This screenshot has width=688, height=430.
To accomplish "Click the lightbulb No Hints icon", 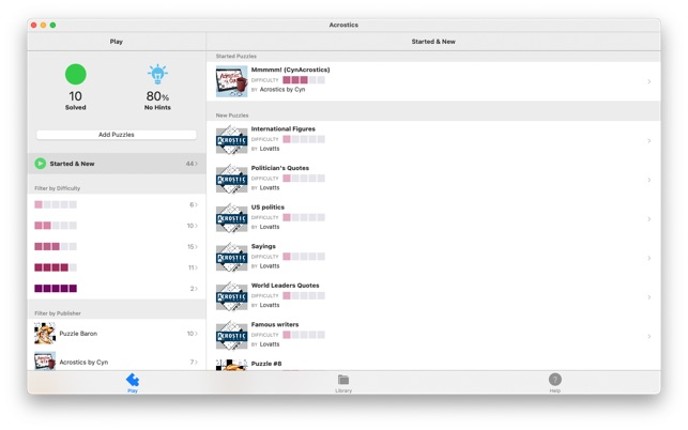I will pos(158,74).
